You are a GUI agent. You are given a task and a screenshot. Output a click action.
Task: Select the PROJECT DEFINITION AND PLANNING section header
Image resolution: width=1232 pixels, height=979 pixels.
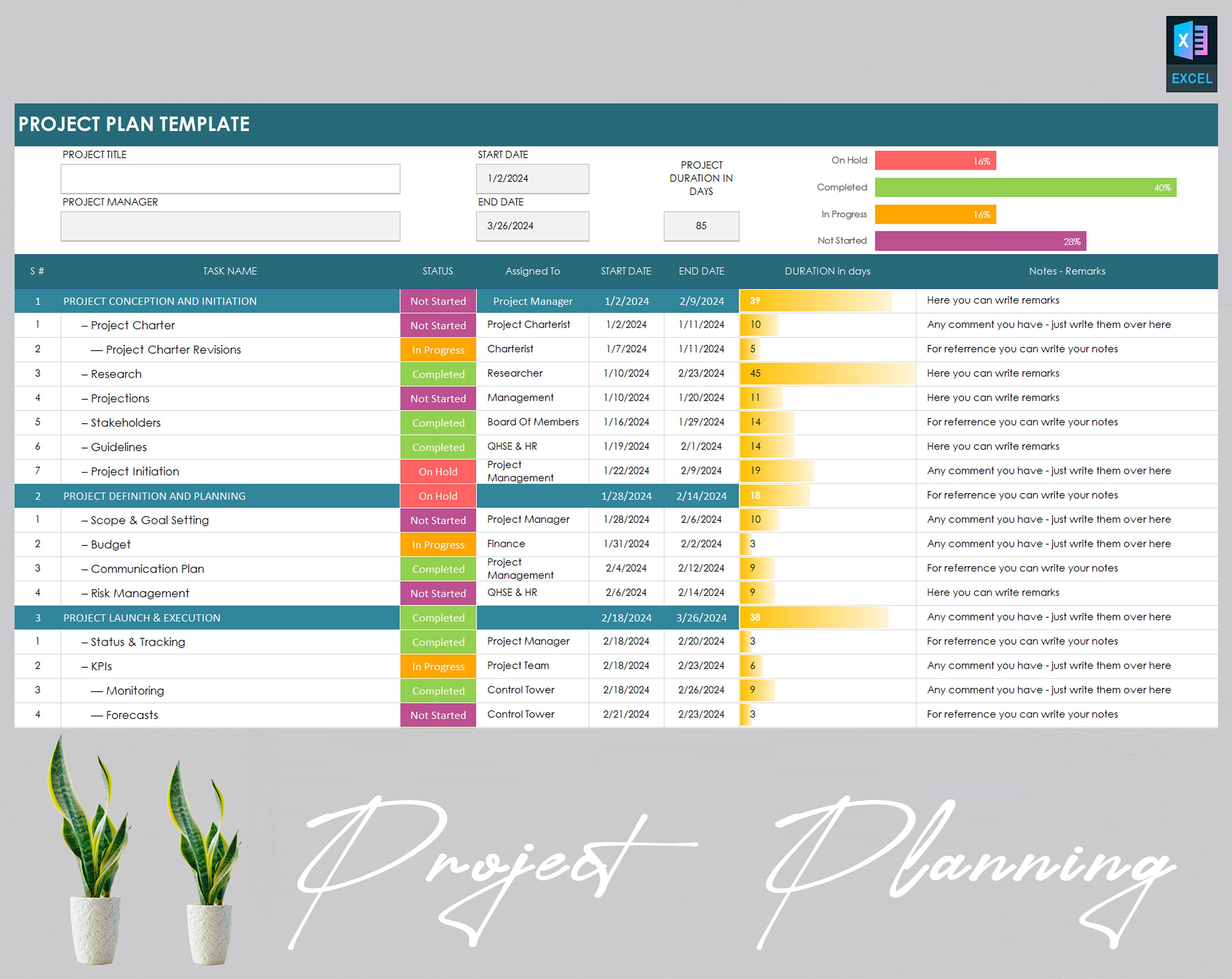click(x=154, y=496)
